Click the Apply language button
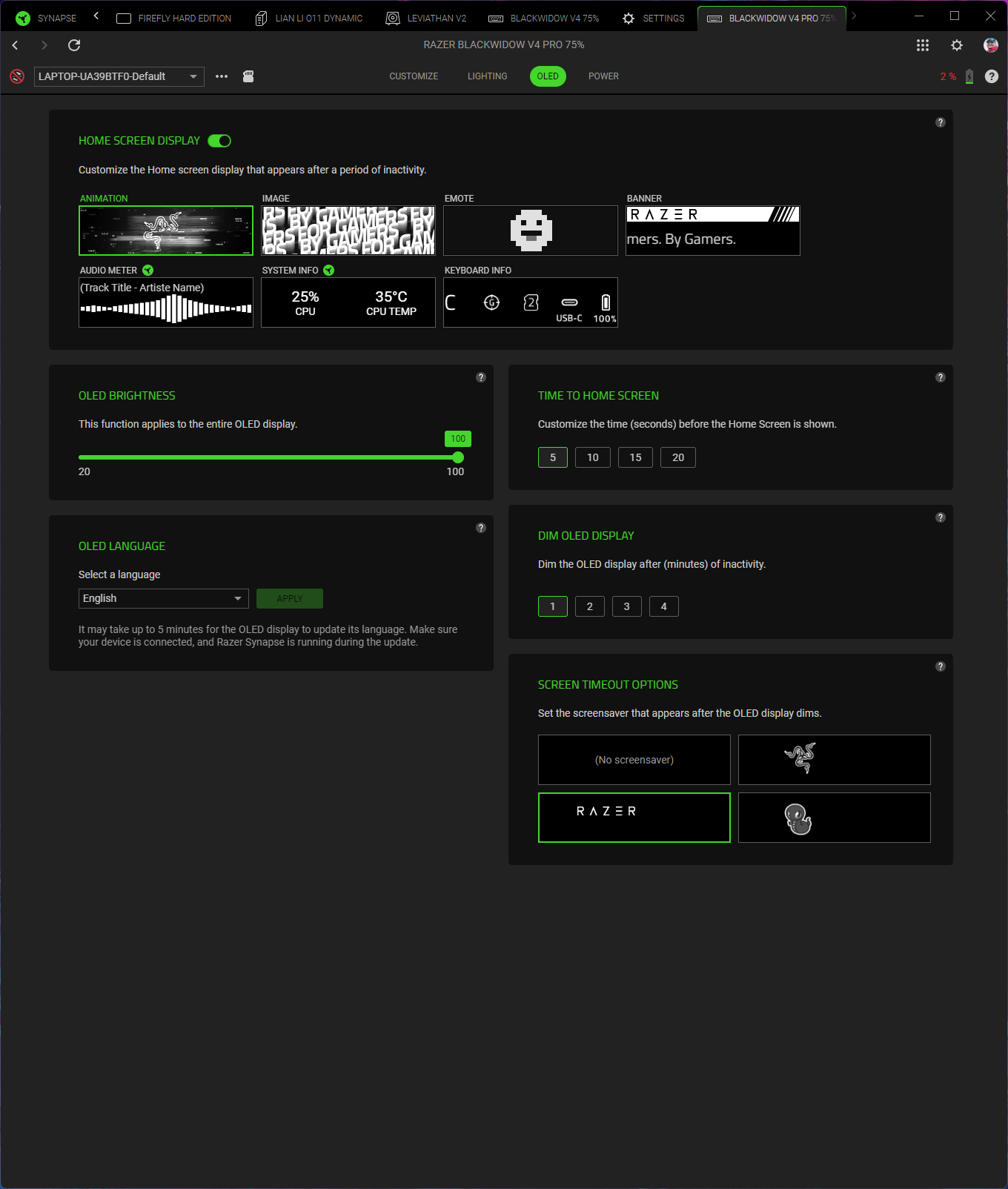Image resolution: width=1008 pixels, height=1189 pixels. 290,598
